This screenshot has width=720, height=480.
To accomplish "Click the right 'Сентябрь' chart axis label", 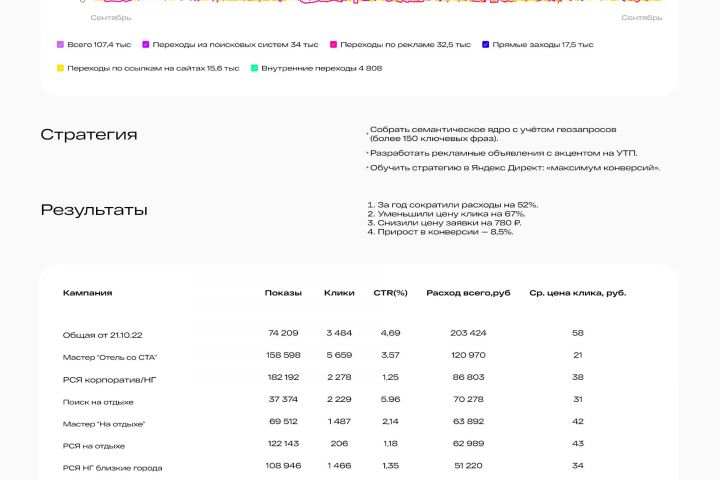I will tap(641, 17).
